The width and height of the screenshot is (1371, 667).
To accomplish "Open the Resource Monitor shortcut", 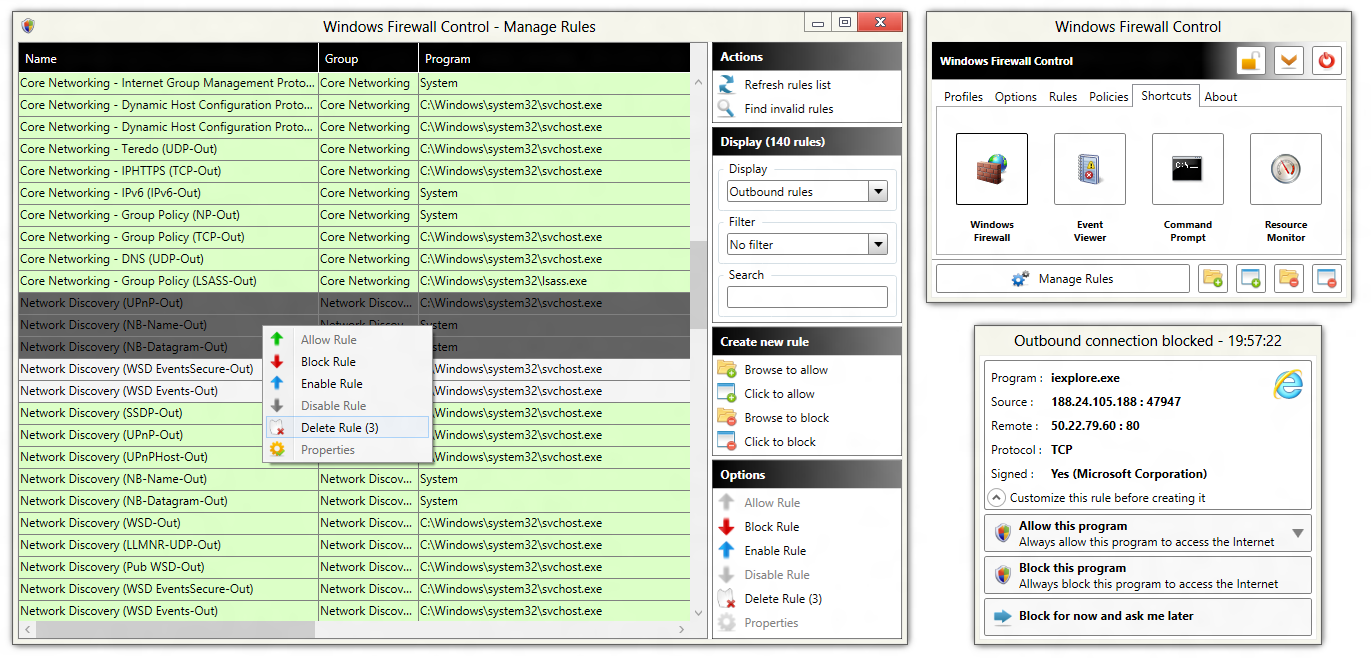I will point(1285,169).
